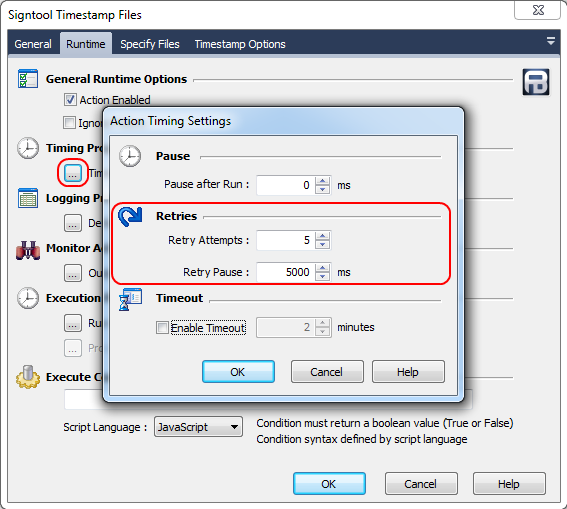Open the Logging properties ellipsis button
567x509 pixels.
(x=73, y=223)
